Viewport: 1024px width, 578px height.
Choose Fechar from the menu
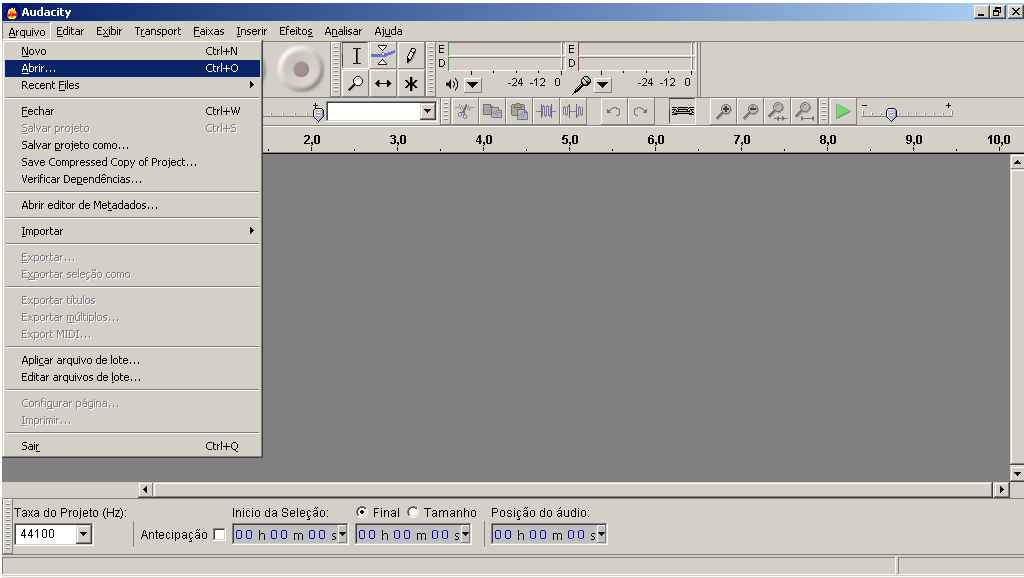coord(133,111)
